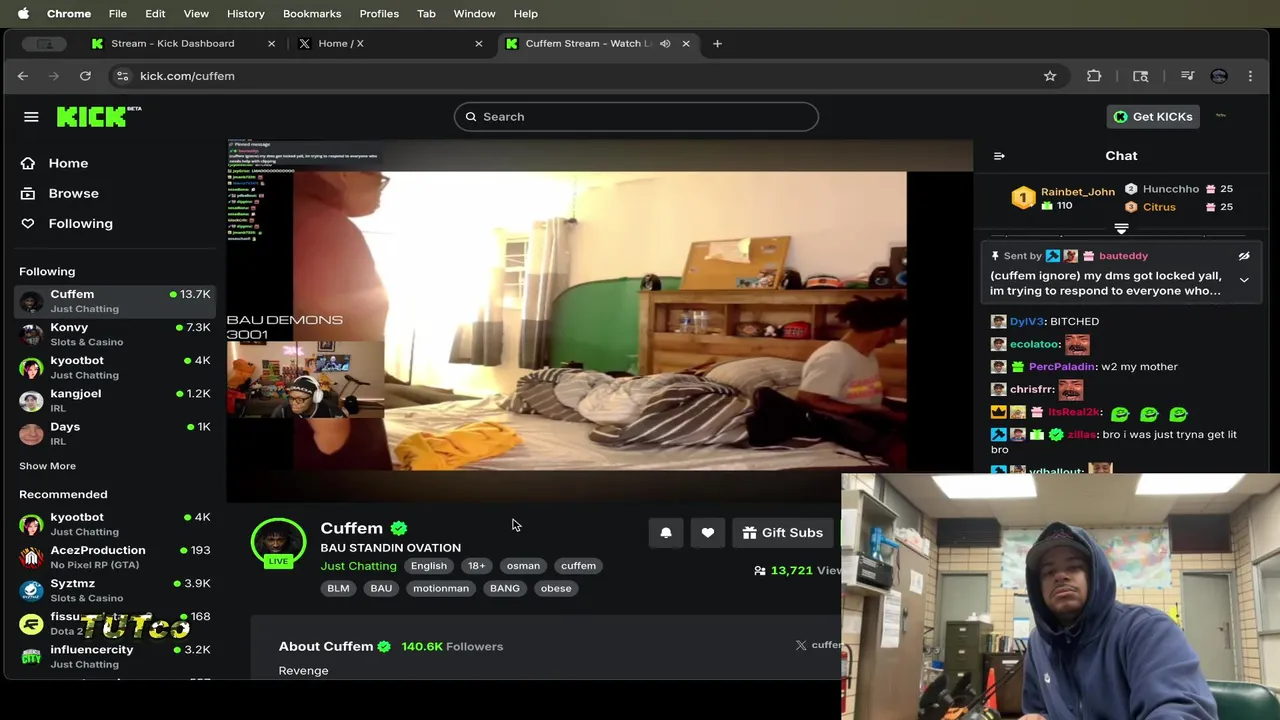The width and height of the screenshot is (1280, 720).
Task: Open the History menu
Action: coord(245,13)
